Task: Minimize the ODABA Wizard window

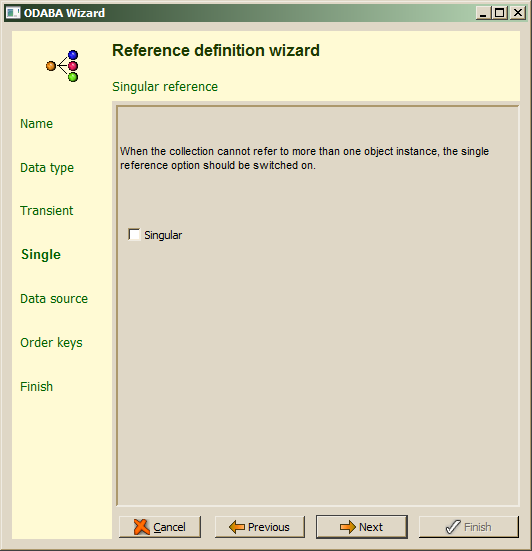Action: click(x=483, y=13)
